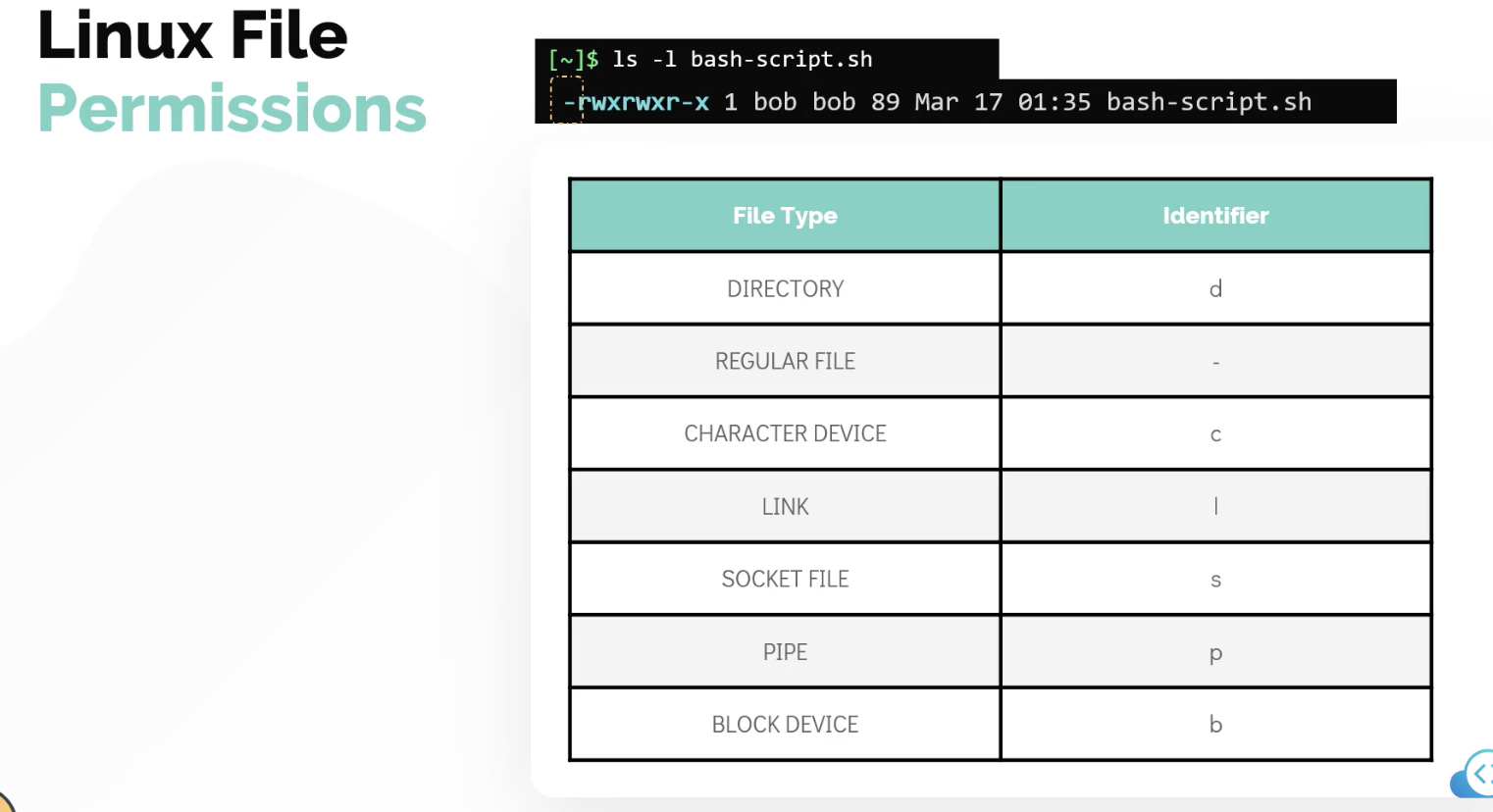
Task: Select the File Type column header
Action: (x=785, y=216)
